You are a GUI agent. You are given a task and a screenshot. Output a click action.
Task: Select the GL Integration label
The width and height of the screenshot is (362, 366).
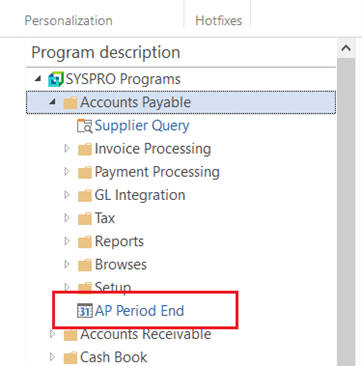(x=140, y=195)
